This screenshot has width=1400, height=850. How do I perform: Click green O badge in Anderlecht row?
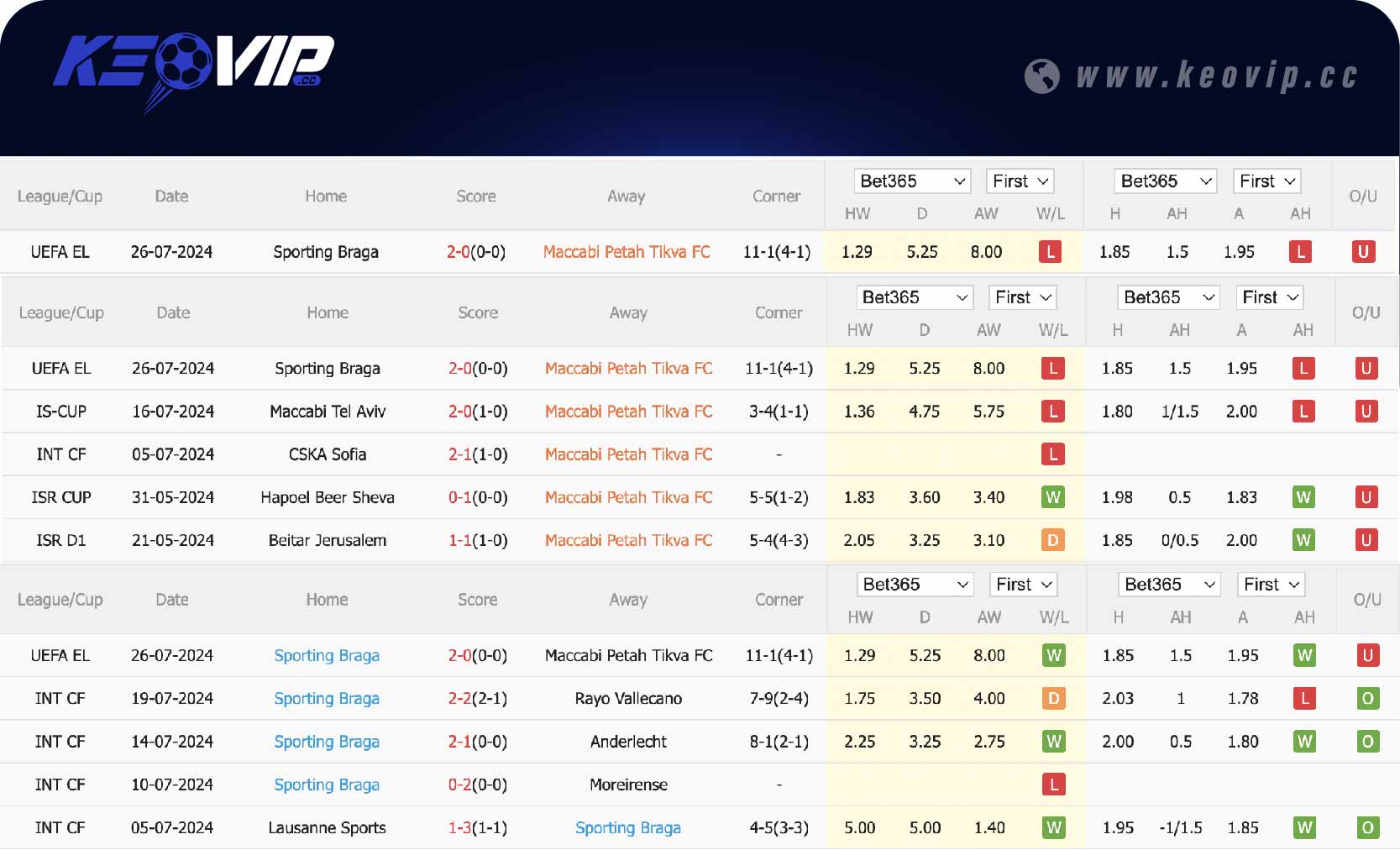1367,742
